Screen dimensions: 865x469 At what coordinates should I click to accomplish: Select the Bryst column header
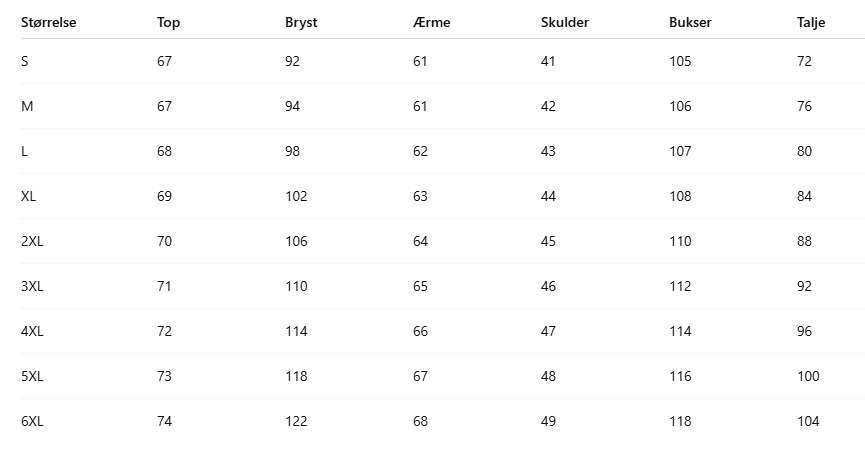(301, 22)
